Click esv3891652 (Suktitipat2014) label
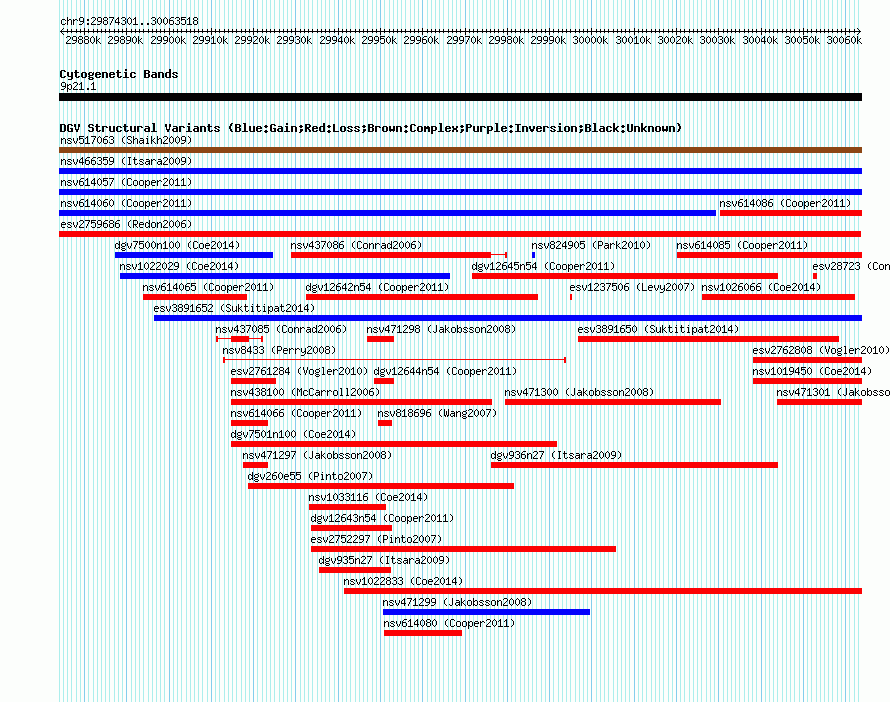Image resolution: width=890 pixels, height=702 pixels. tap(234, 308)
